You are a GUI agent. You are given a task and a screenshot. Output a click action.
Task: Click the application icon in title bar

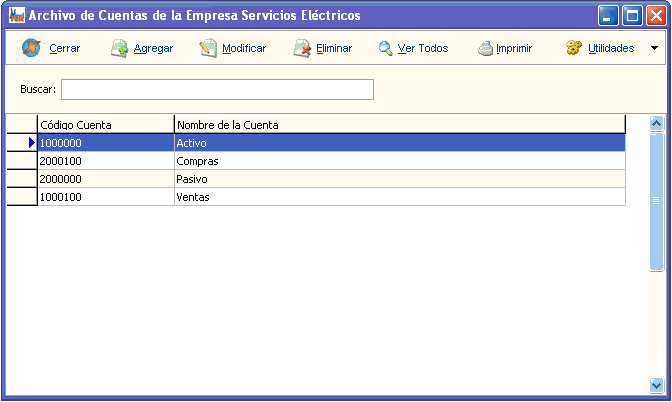16,16
